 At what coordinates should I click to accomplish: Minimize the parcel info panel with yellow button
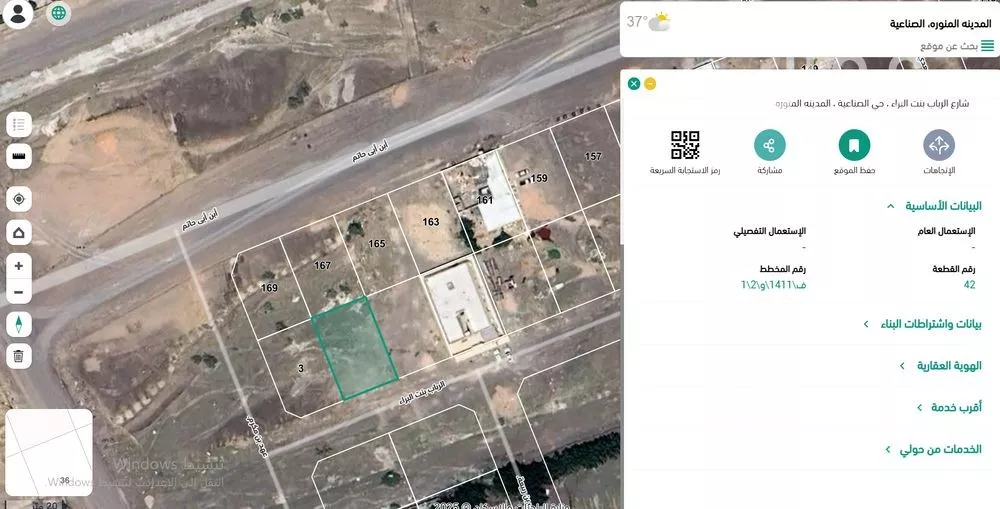[x=650, y=83]
